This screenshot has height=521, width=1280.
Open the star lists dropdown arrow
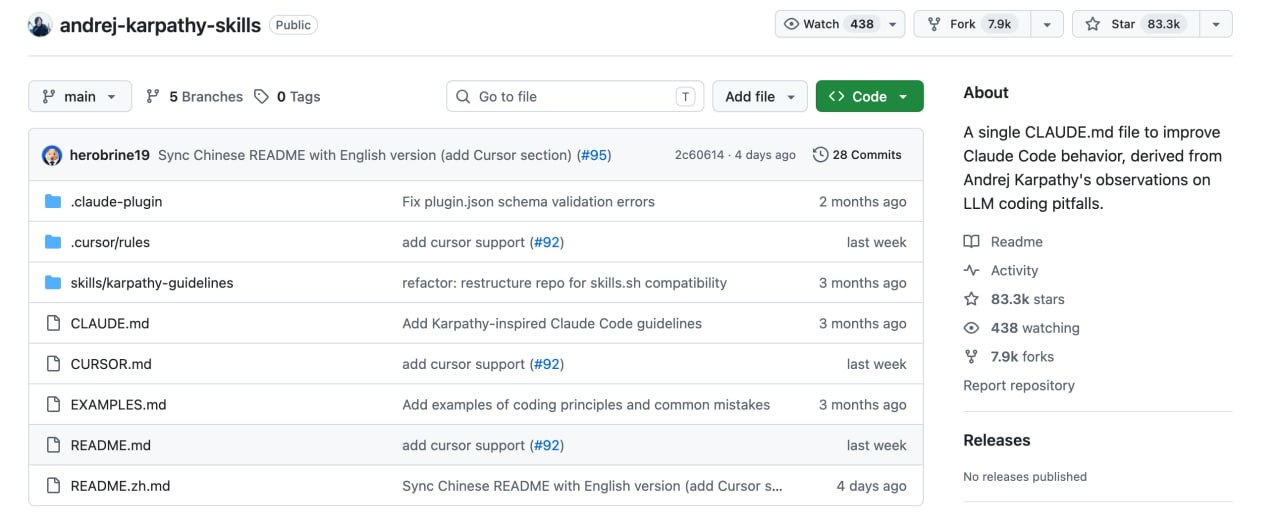(1216, 24)
